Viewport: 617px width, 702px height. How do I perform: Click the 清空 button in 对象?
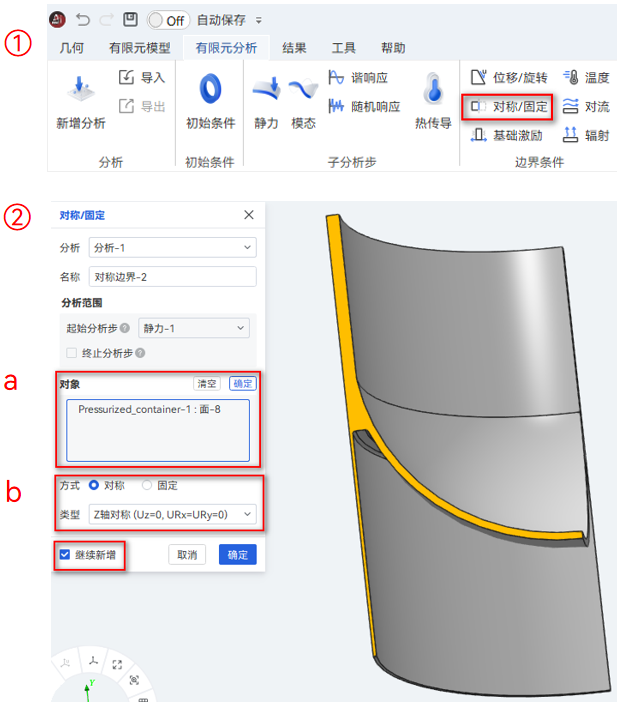click(x=207, y=384)
